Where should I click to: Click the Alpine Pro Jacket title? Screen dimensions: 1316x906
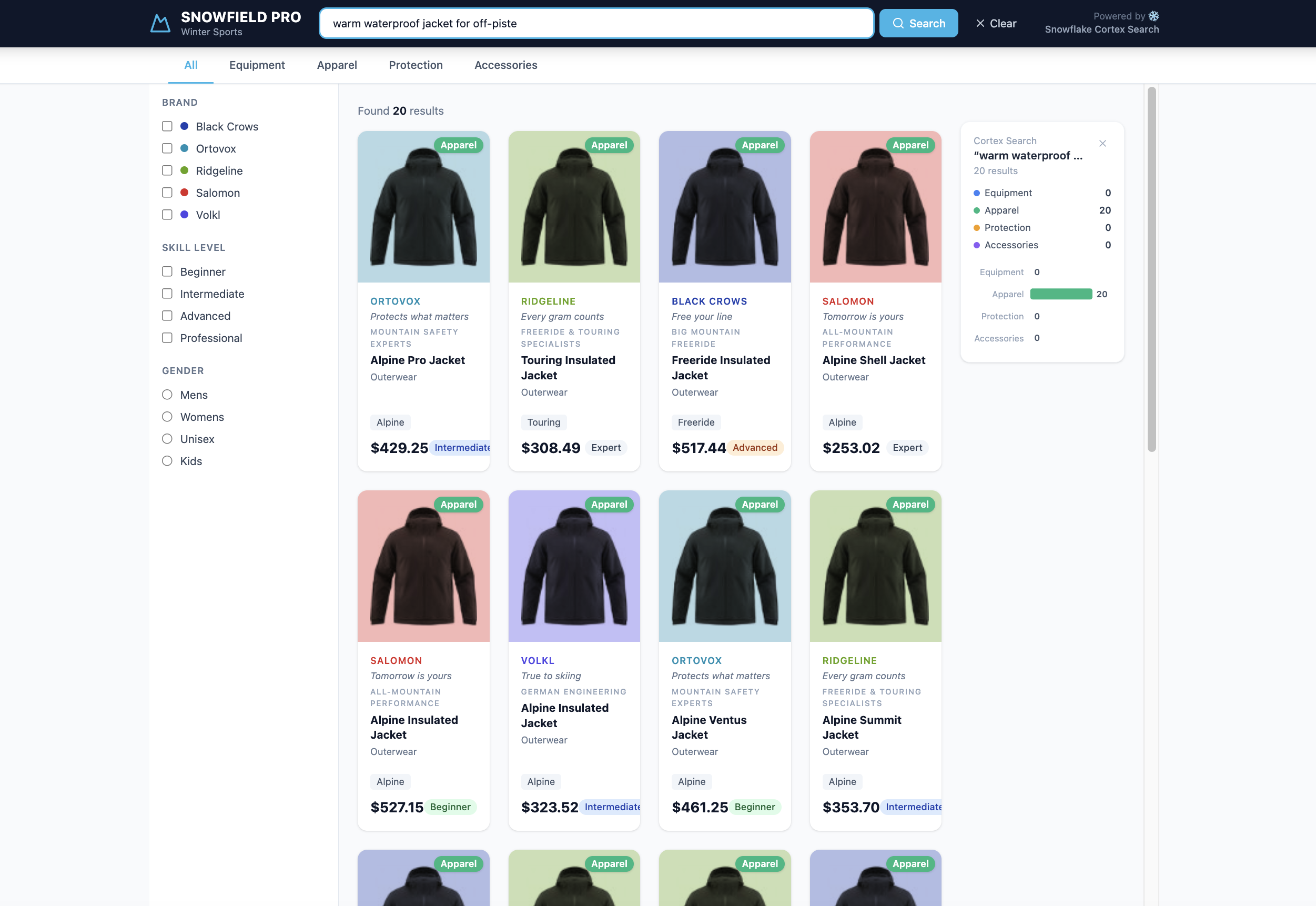(418, 360)
